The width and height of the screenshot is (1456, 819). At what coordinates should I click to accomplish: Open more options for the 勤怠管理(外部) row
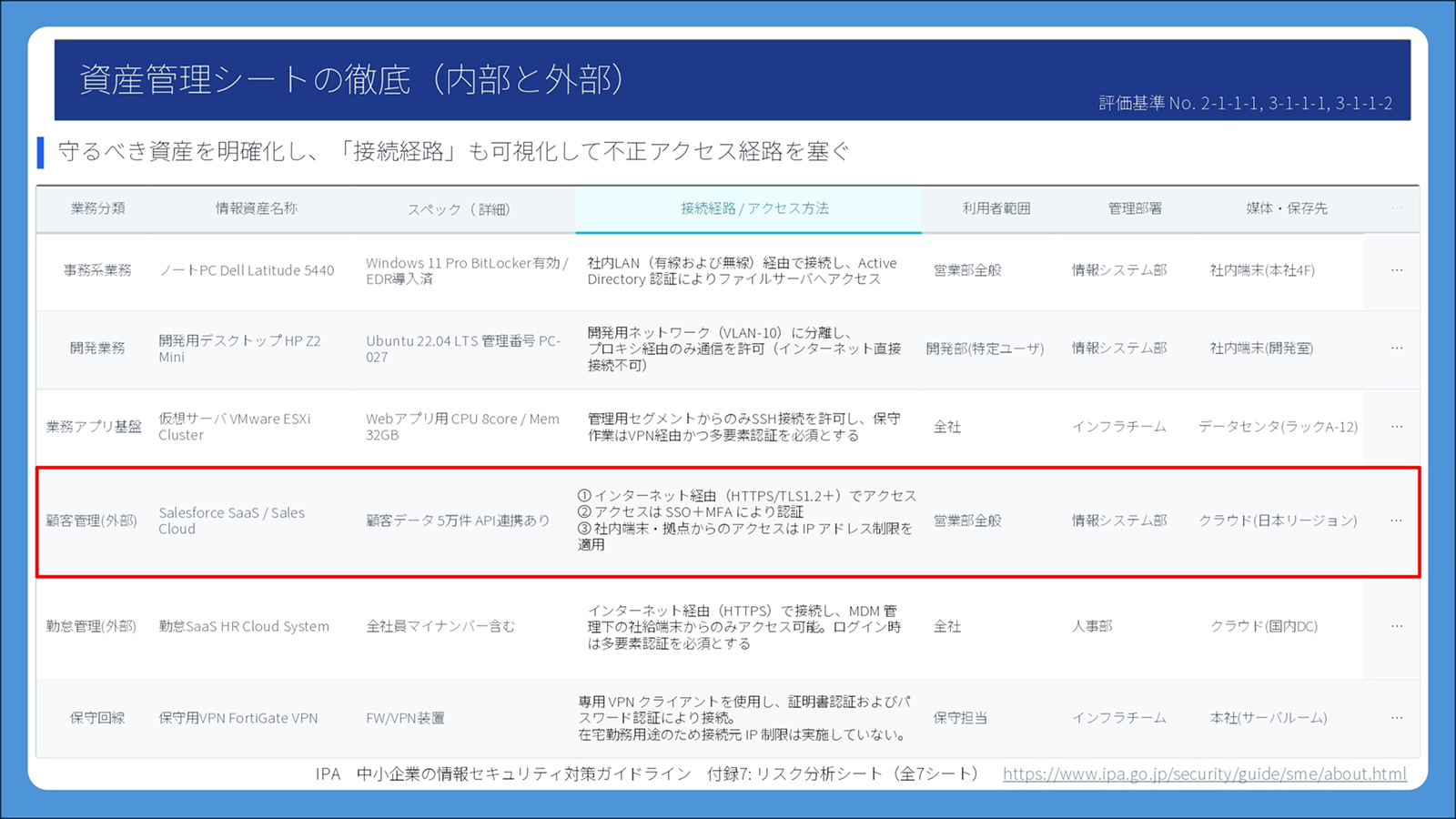tap(1396, 626)
